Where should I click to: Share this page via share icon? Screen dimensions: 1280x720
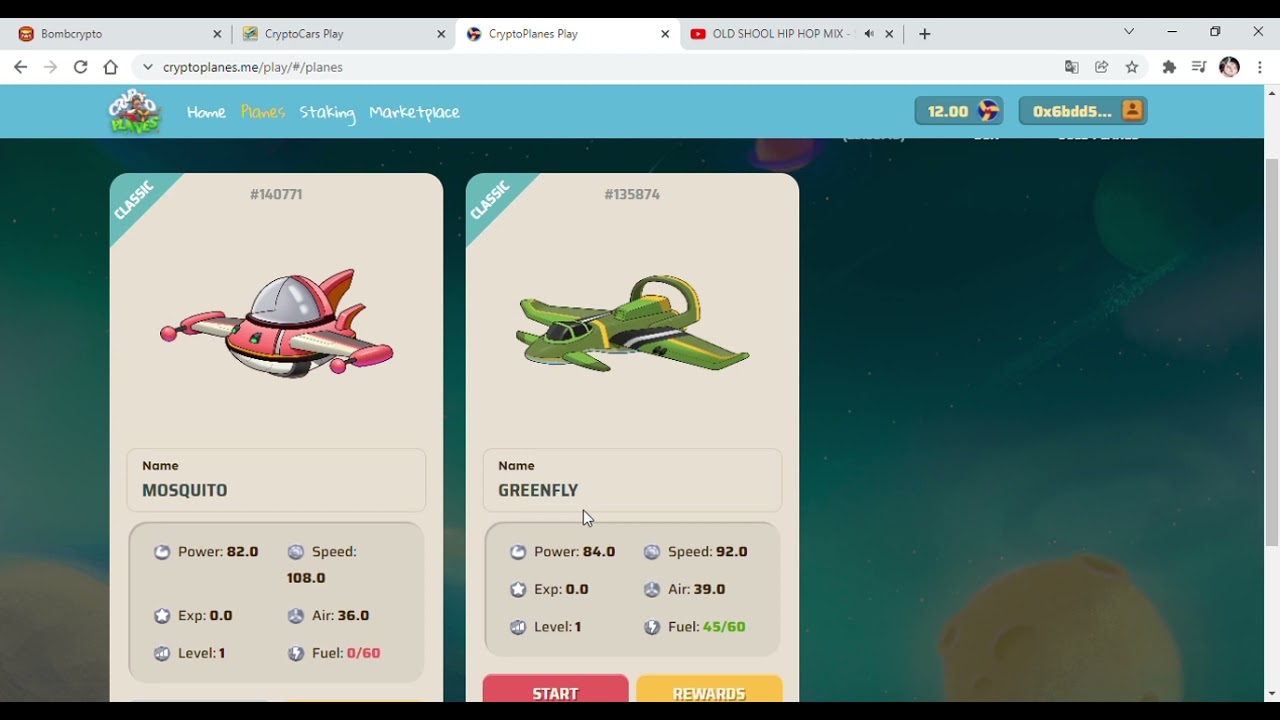(x=1102, y=67)
